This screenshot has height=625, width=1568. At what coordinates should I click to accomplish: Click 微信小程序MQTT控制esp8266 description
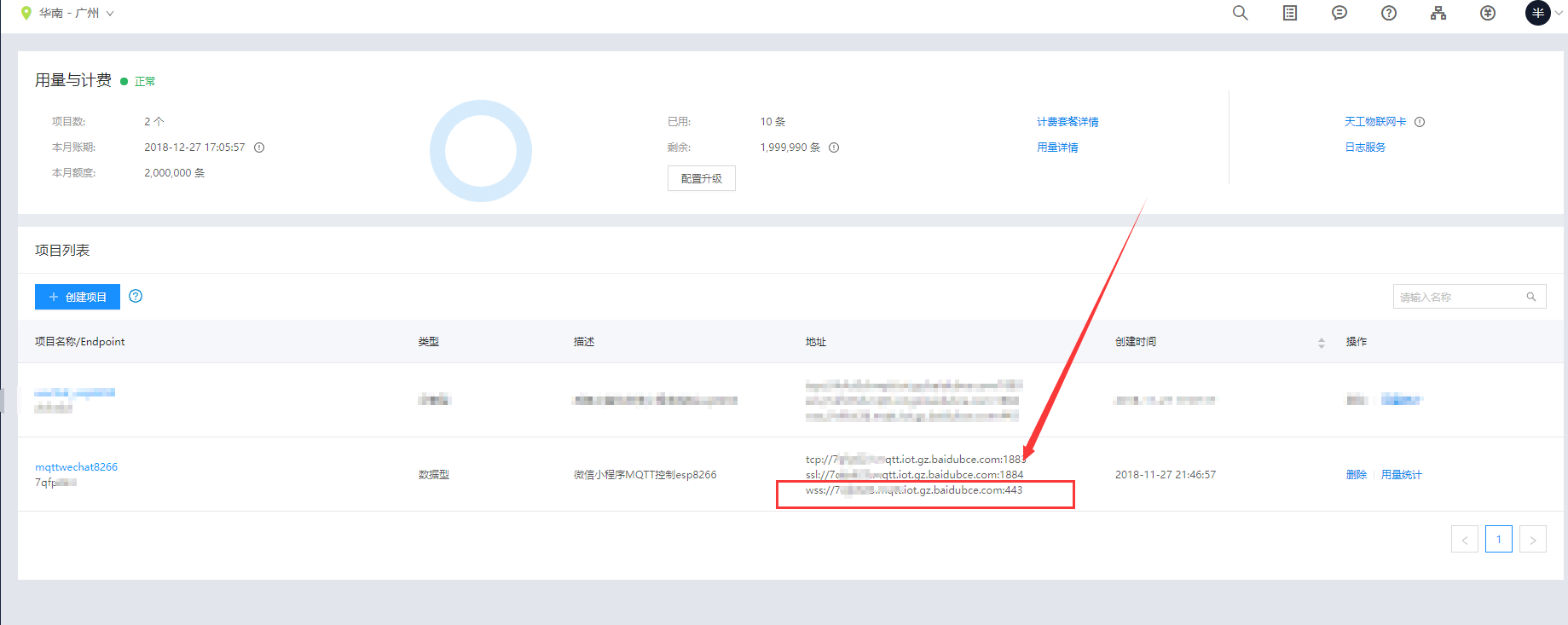(645, 475)
